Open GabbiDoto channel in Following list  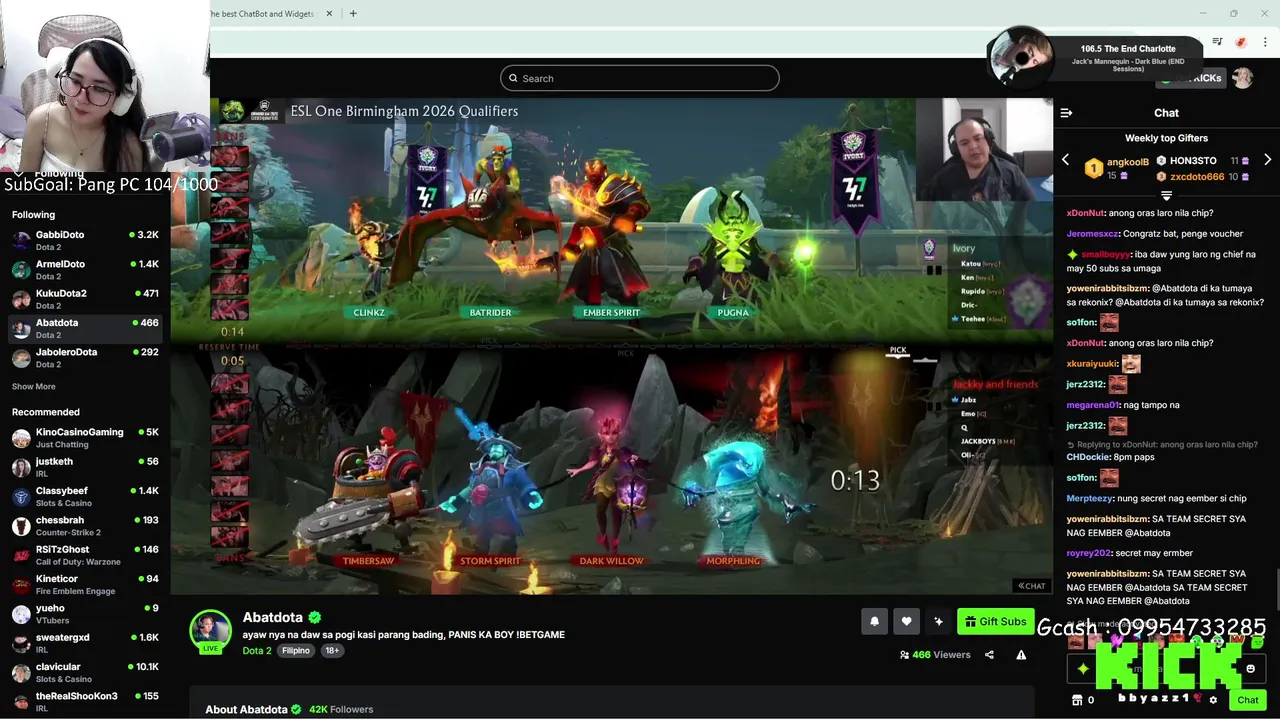point(85,240)
